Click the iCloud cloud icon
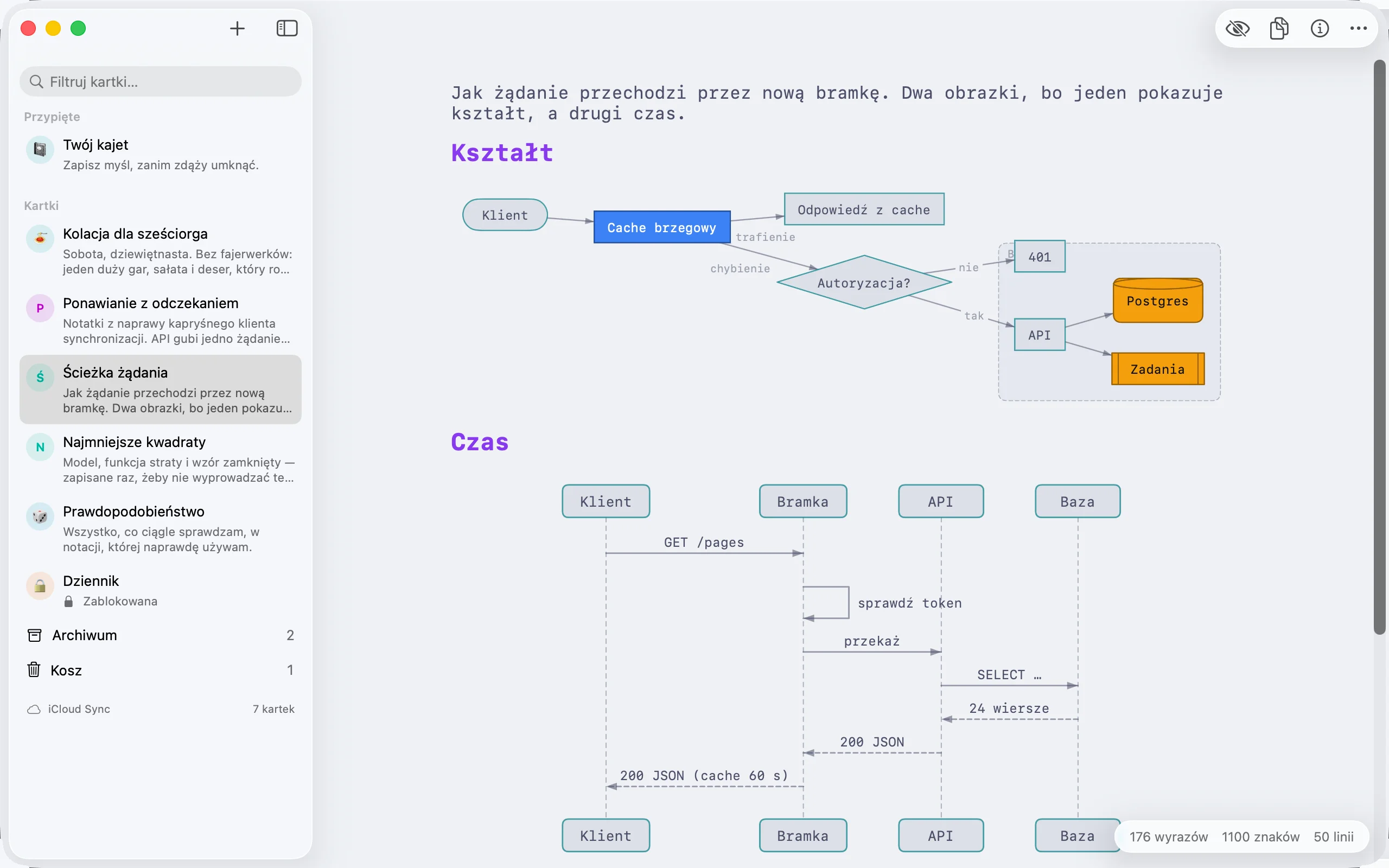 coord(34,710)
